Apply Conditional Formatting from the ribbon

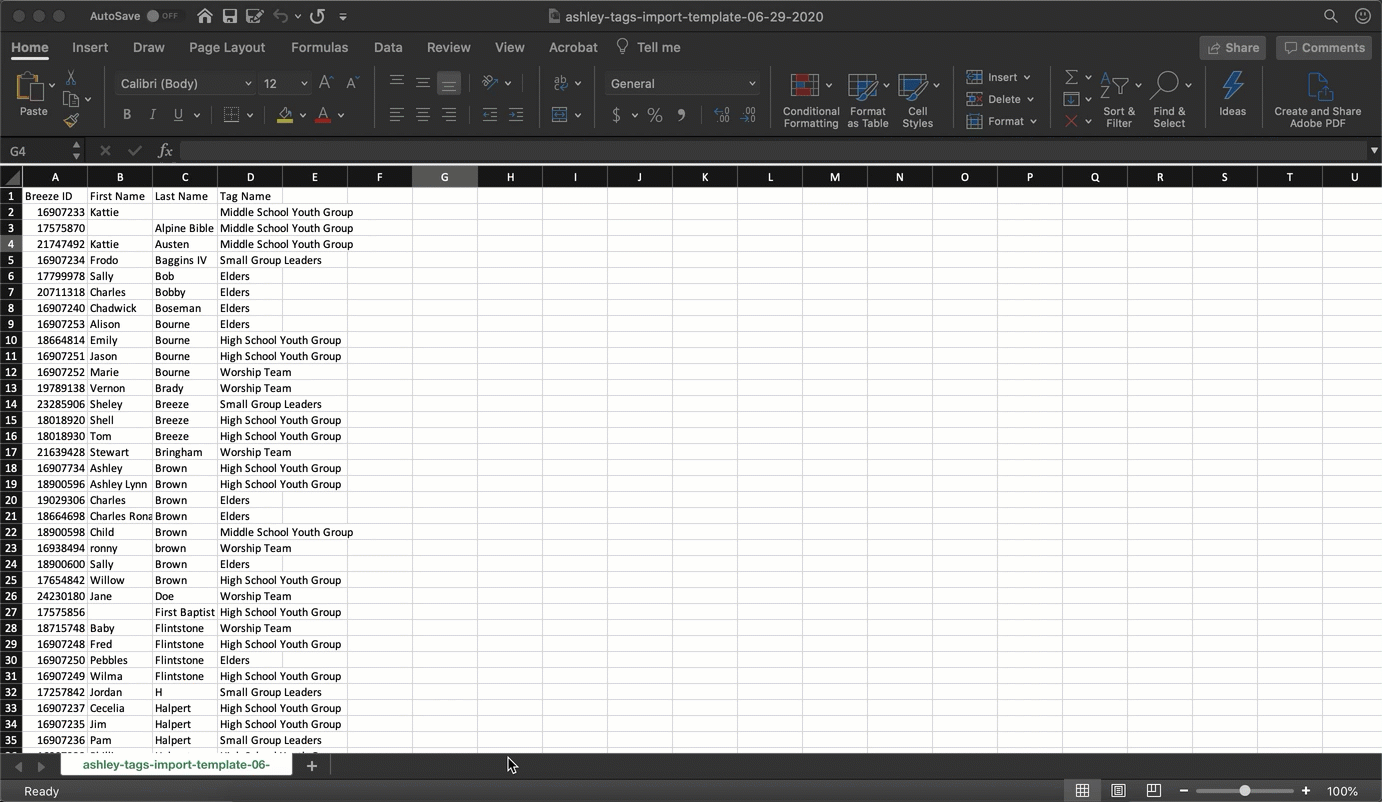pos(810,100)
